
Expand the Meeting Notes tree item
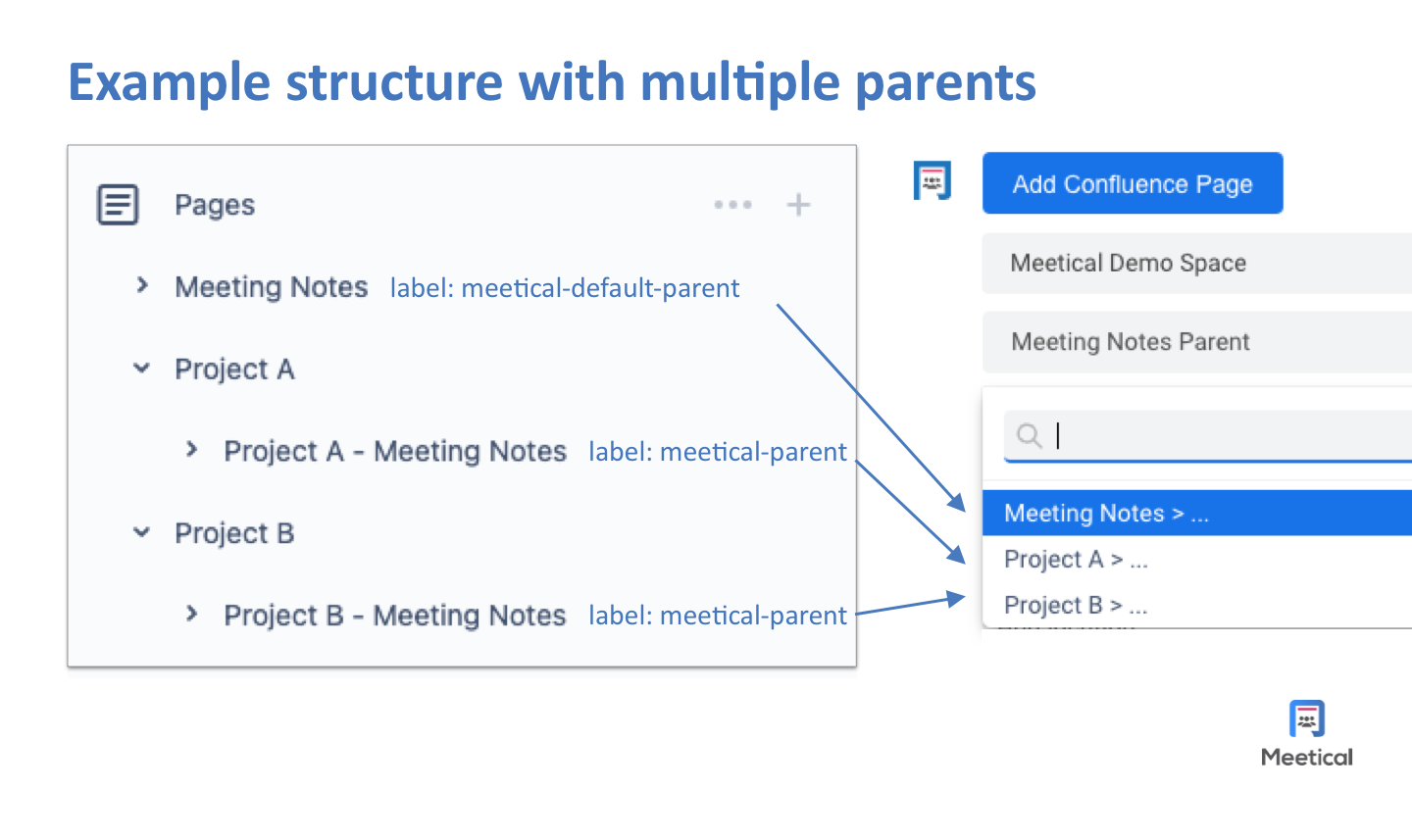coord(142,286)
